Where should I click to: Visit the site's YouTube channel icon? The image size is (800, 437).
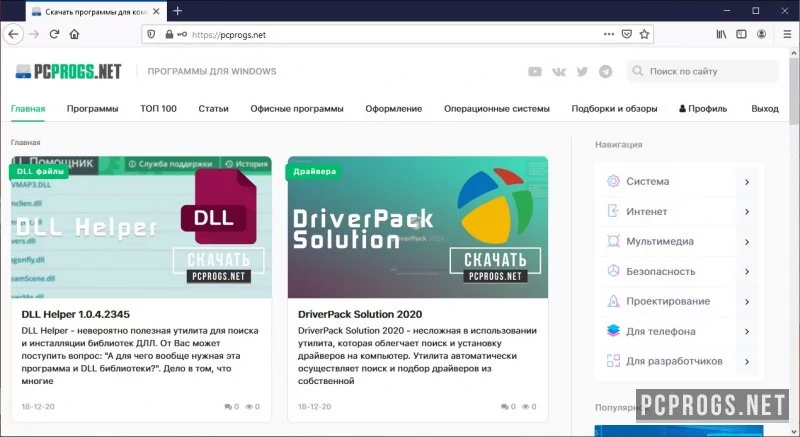pyautogui.click(x=535, y=71)
